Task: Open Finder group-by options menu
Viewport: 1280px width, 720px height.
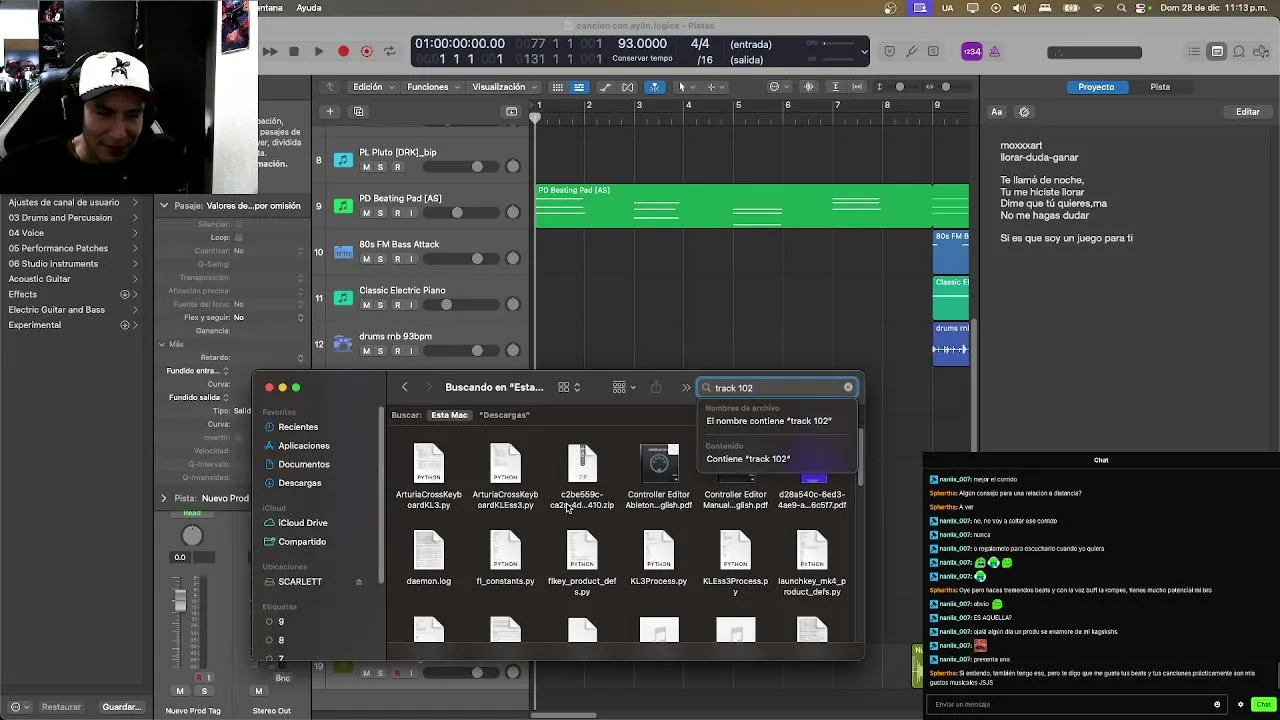Action: (x=625, y=387)
